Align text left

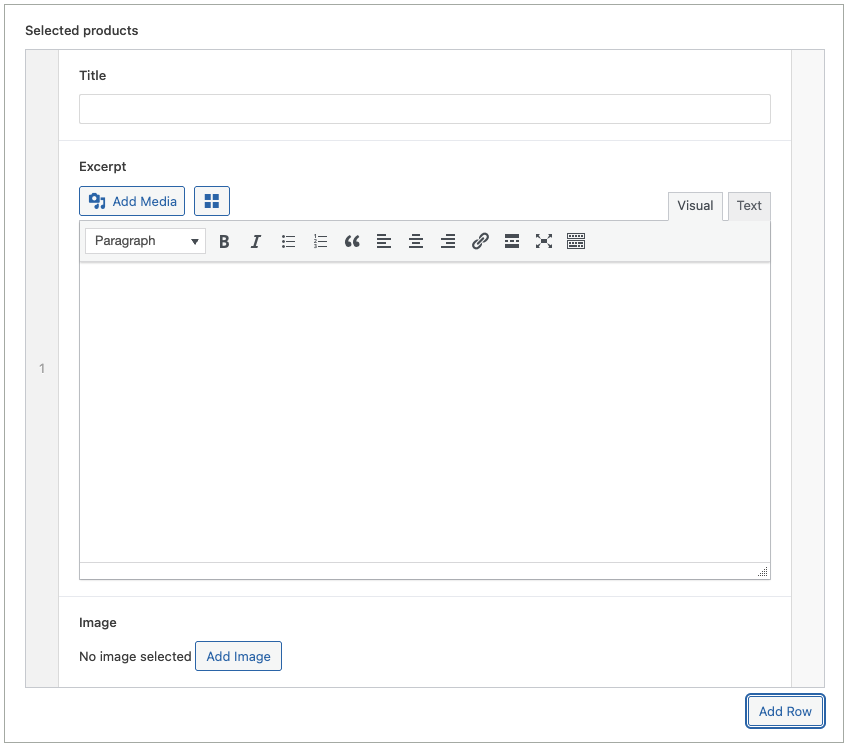tap(384, 241)
